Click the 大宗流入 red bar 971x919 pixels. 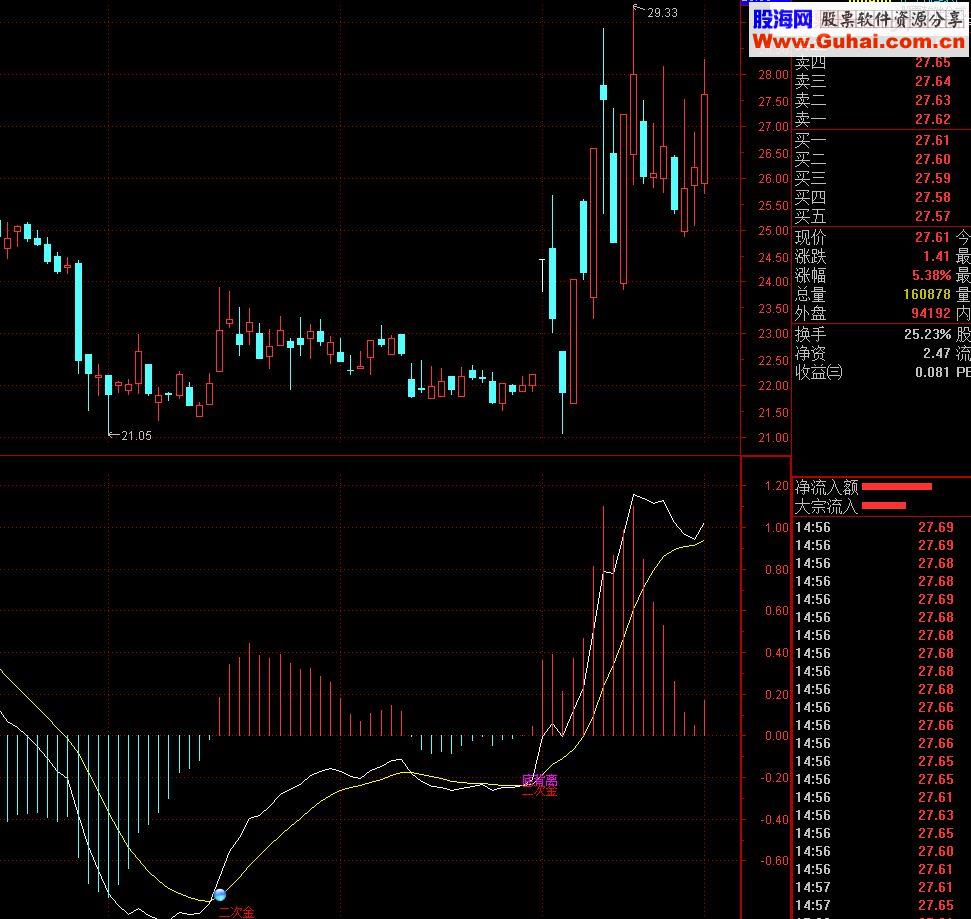pos(884,506)
